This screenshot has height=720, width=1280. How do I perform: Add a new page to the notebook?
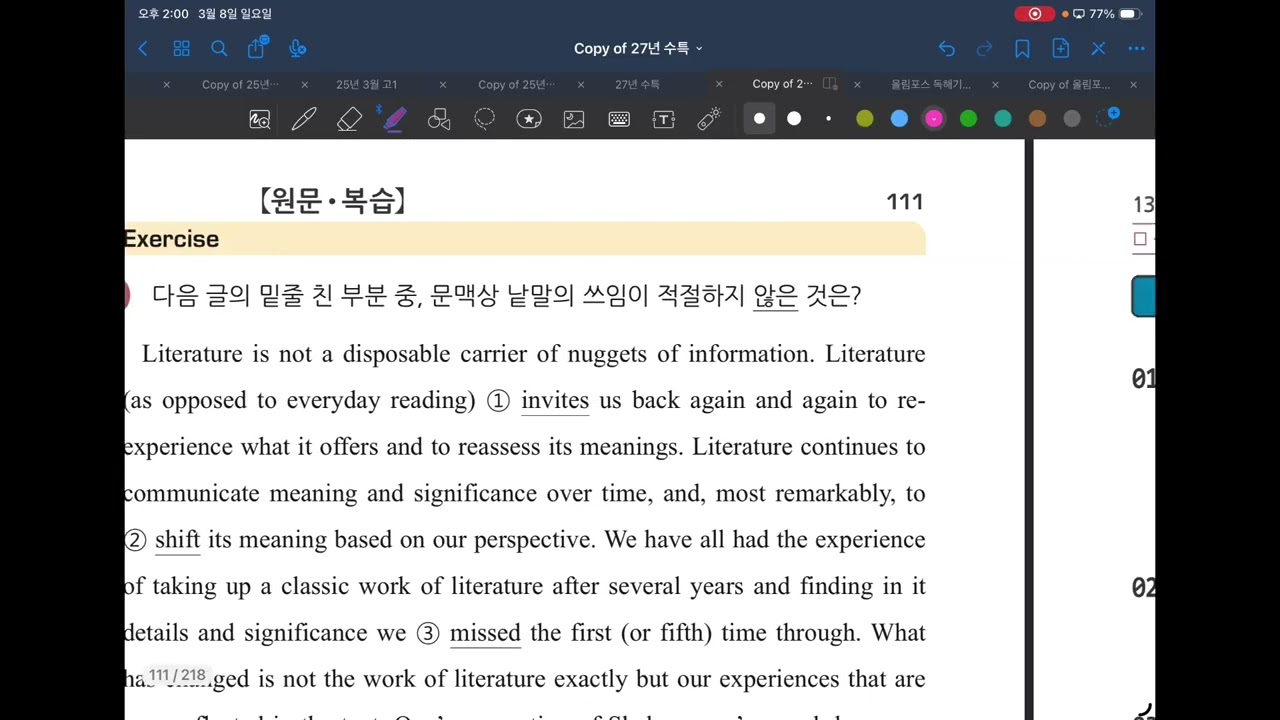[x=1060, y=48]
